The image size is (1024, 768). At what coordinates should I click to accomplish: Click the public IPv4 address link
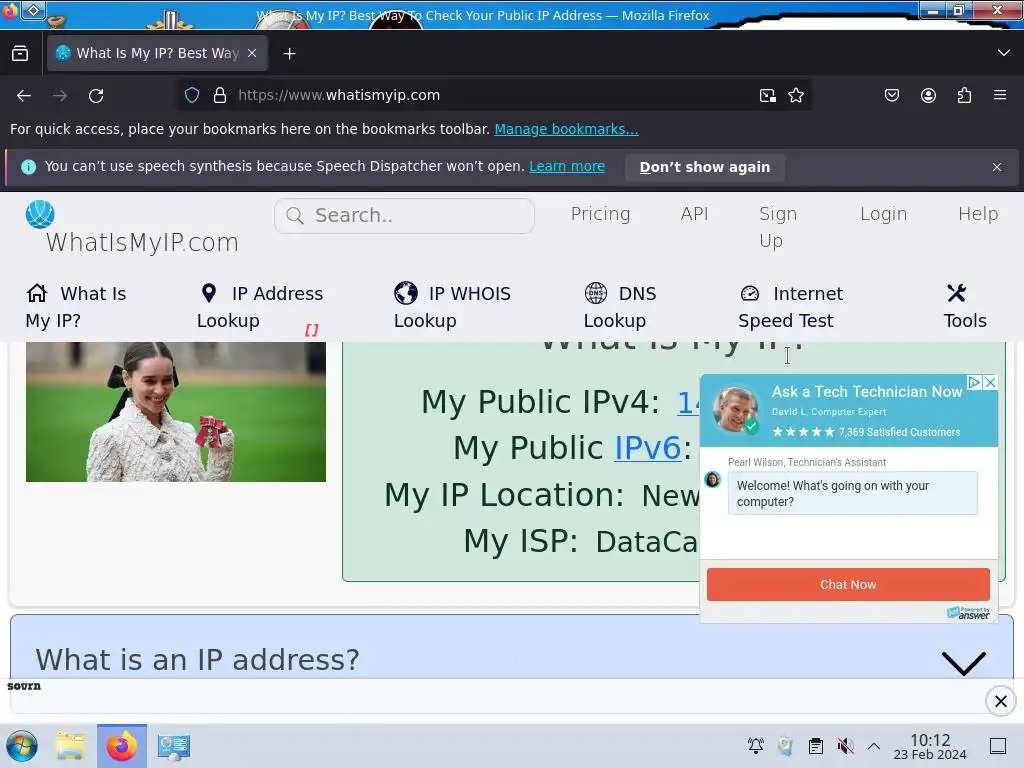688,402
